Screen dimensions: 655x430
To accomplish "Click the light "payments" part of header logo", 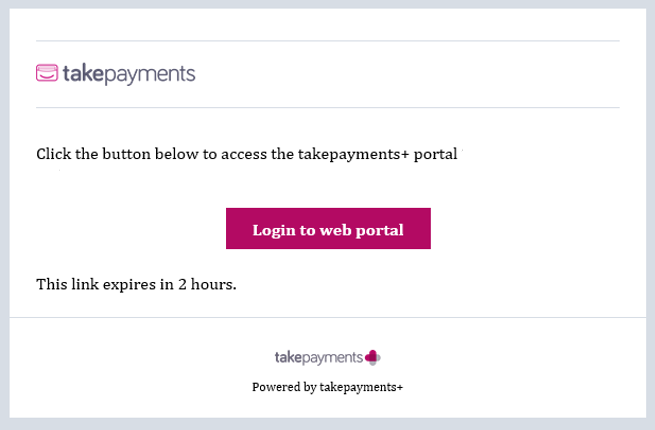I will 150,75.
